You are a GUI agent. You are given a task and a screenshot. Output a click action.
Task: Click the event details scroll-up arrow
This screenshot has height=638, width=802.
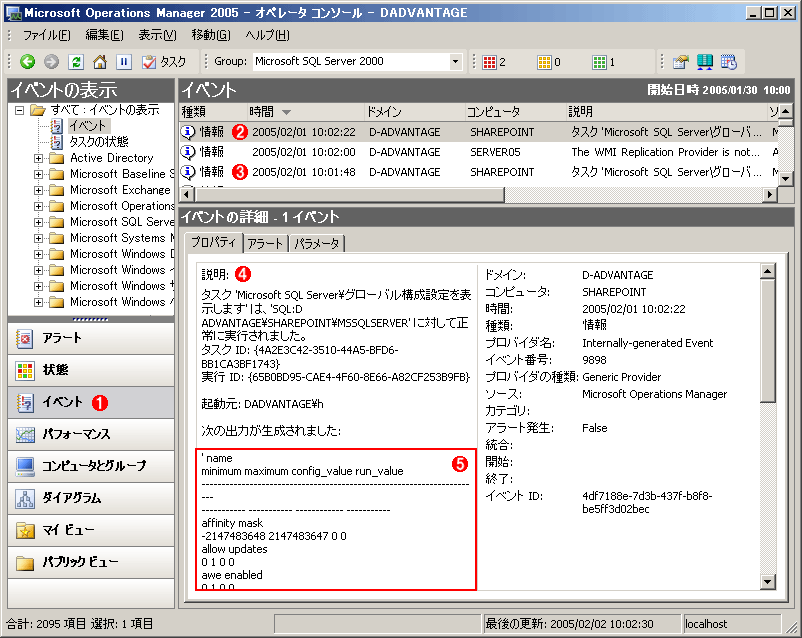(768, 271)
